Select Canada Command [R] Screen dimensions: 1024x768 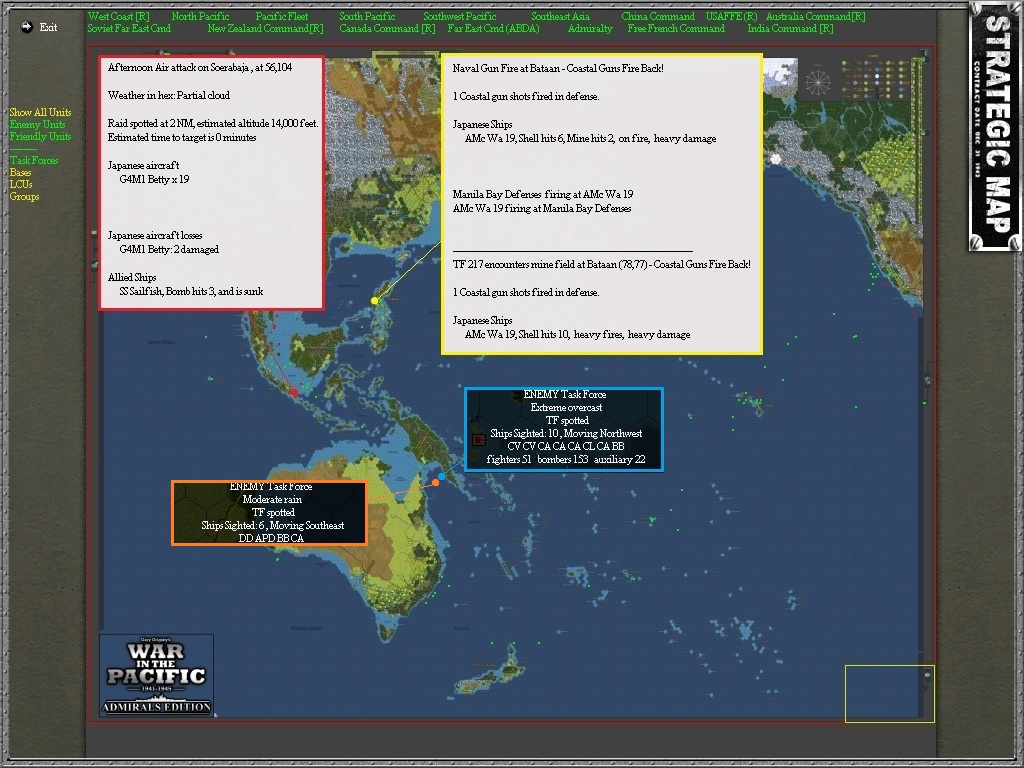click(x=387, y=28)
